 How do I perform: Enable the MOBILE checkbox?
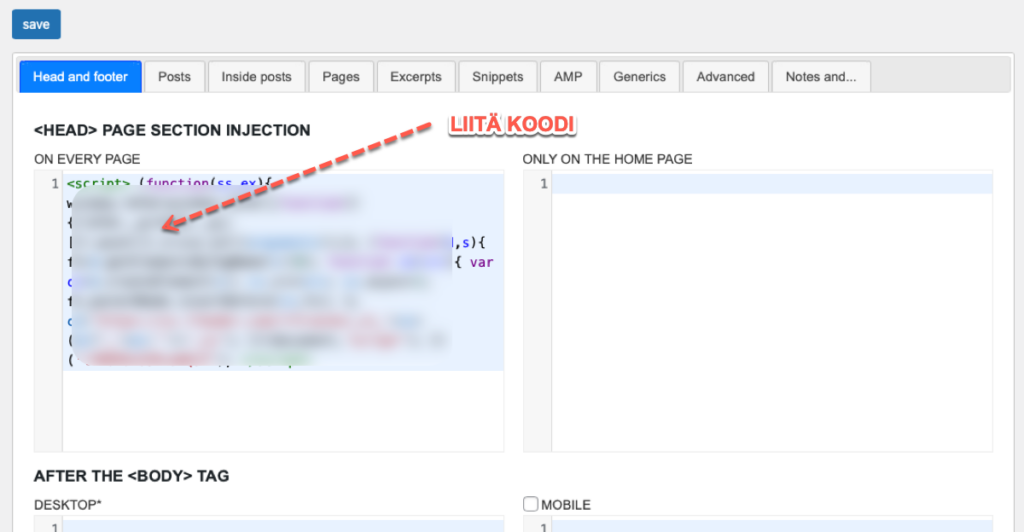(531, 504)
